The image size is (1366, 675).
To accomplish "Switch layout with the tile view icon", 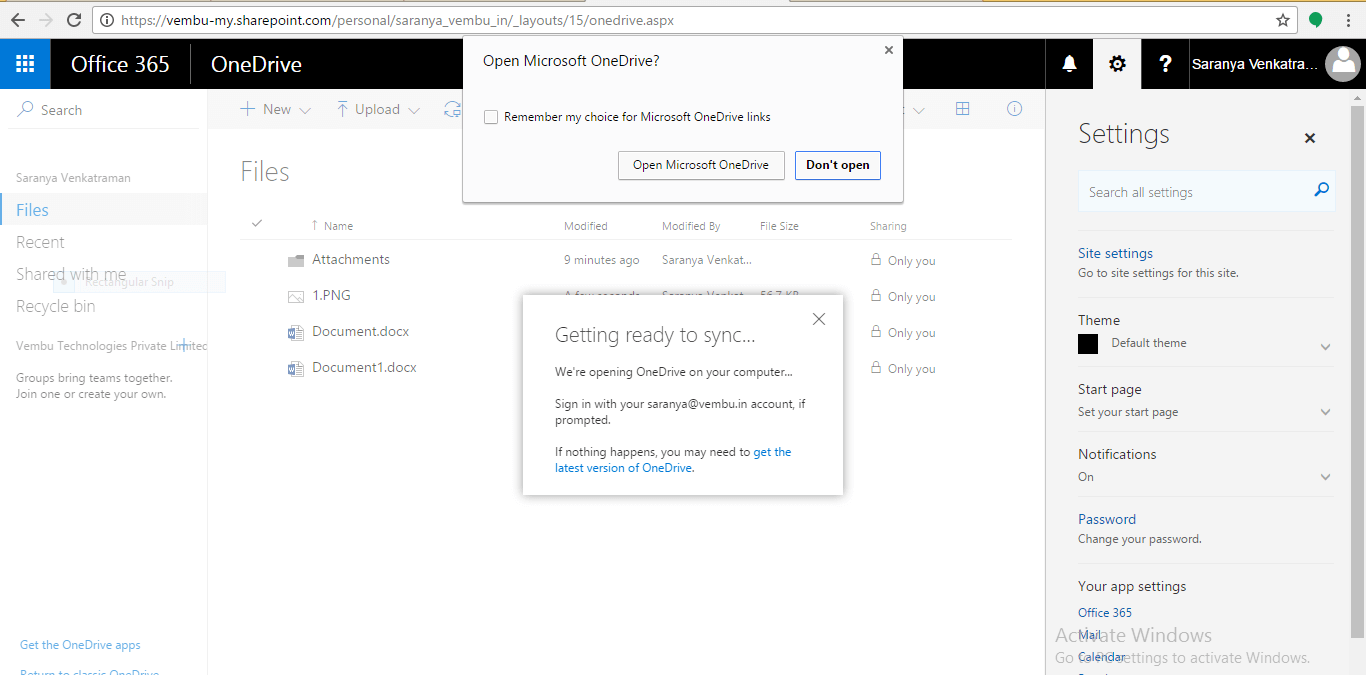I will [962, 108].
